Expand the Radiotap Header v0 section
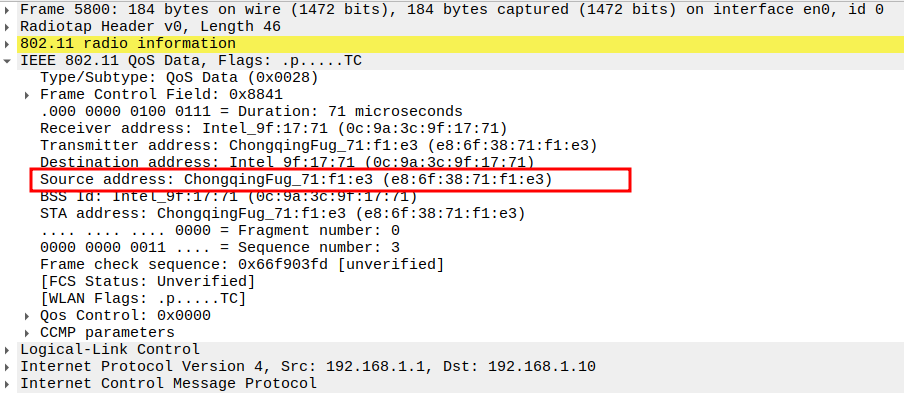Image resolution: width=904 pixels, height=401 pixels. 9,26
